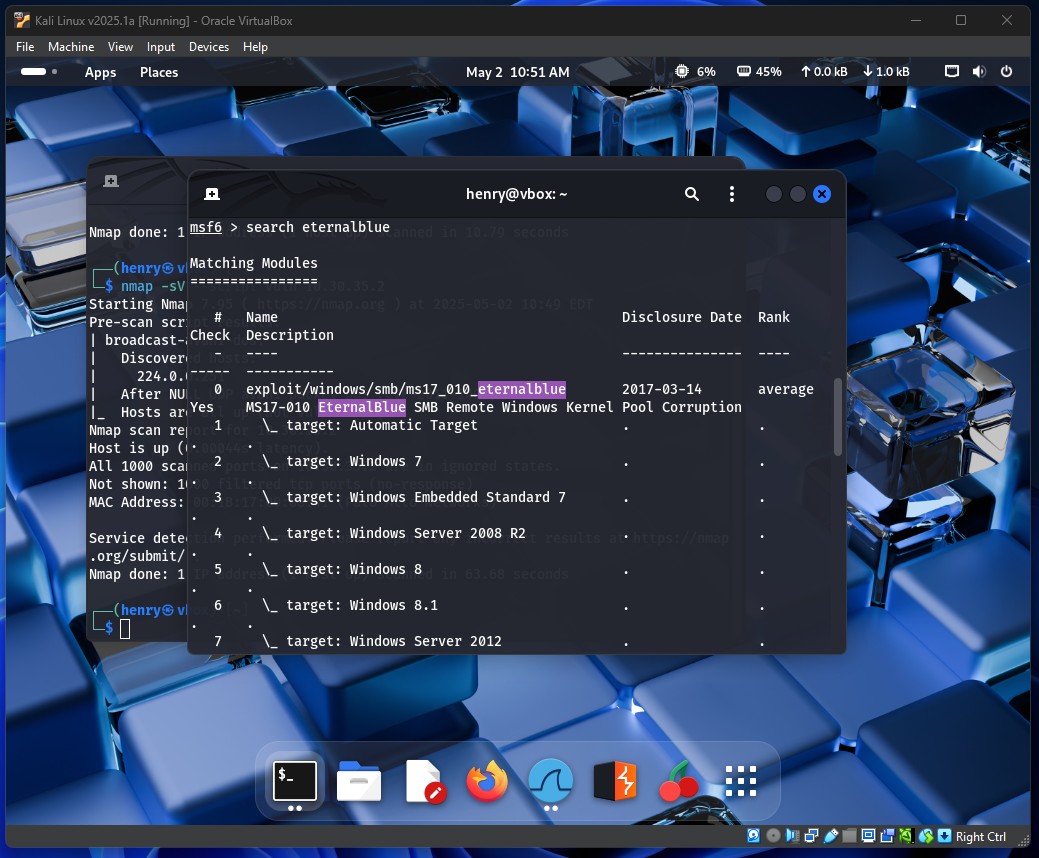Click VirtualBox USB devices status icon
Viewport: 1039px width, 858px height.
click(831, 835)
